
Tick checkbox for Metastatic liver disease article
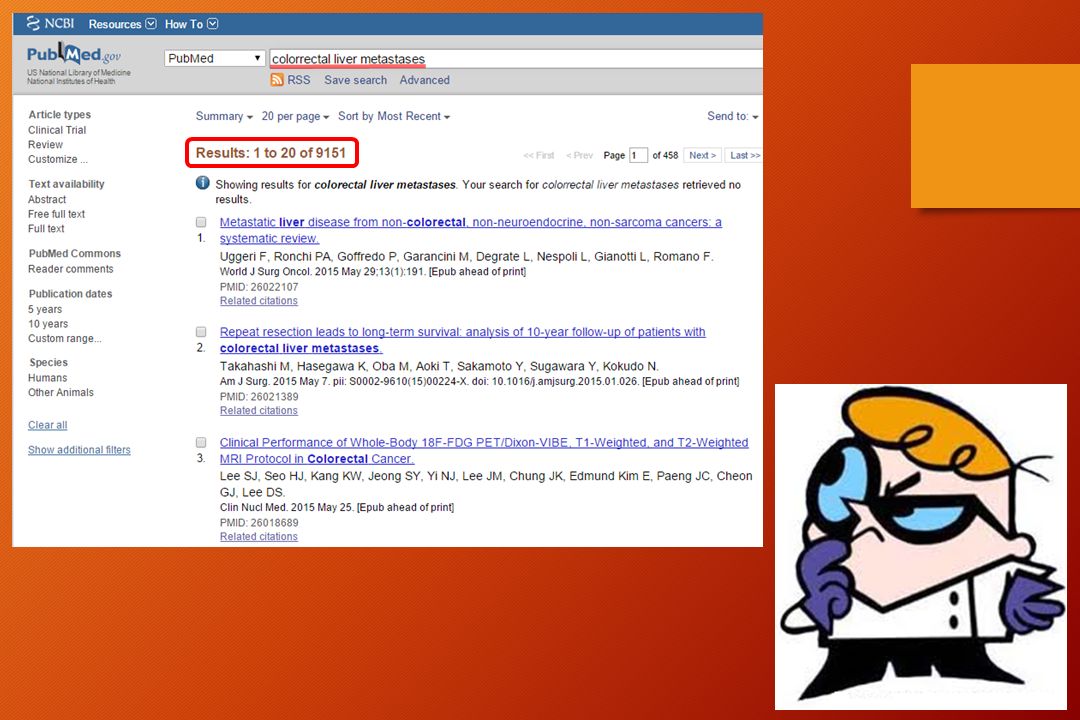coord(201,222)
